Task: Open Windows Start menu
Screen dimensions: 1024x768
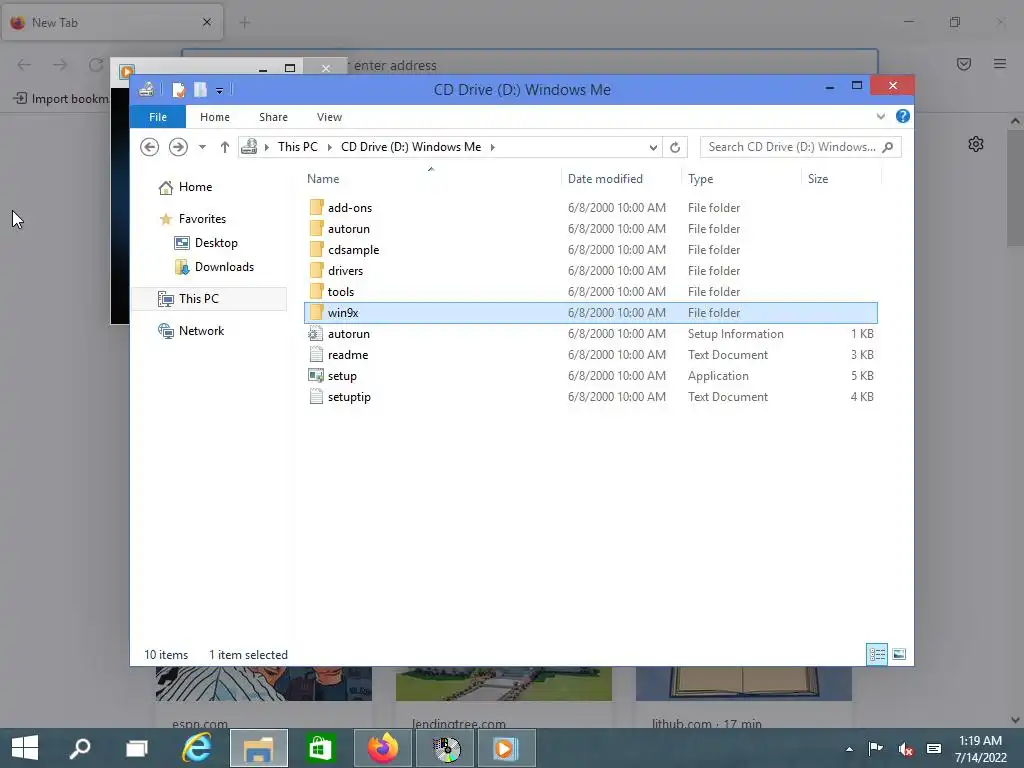Action: pos(25,748)
